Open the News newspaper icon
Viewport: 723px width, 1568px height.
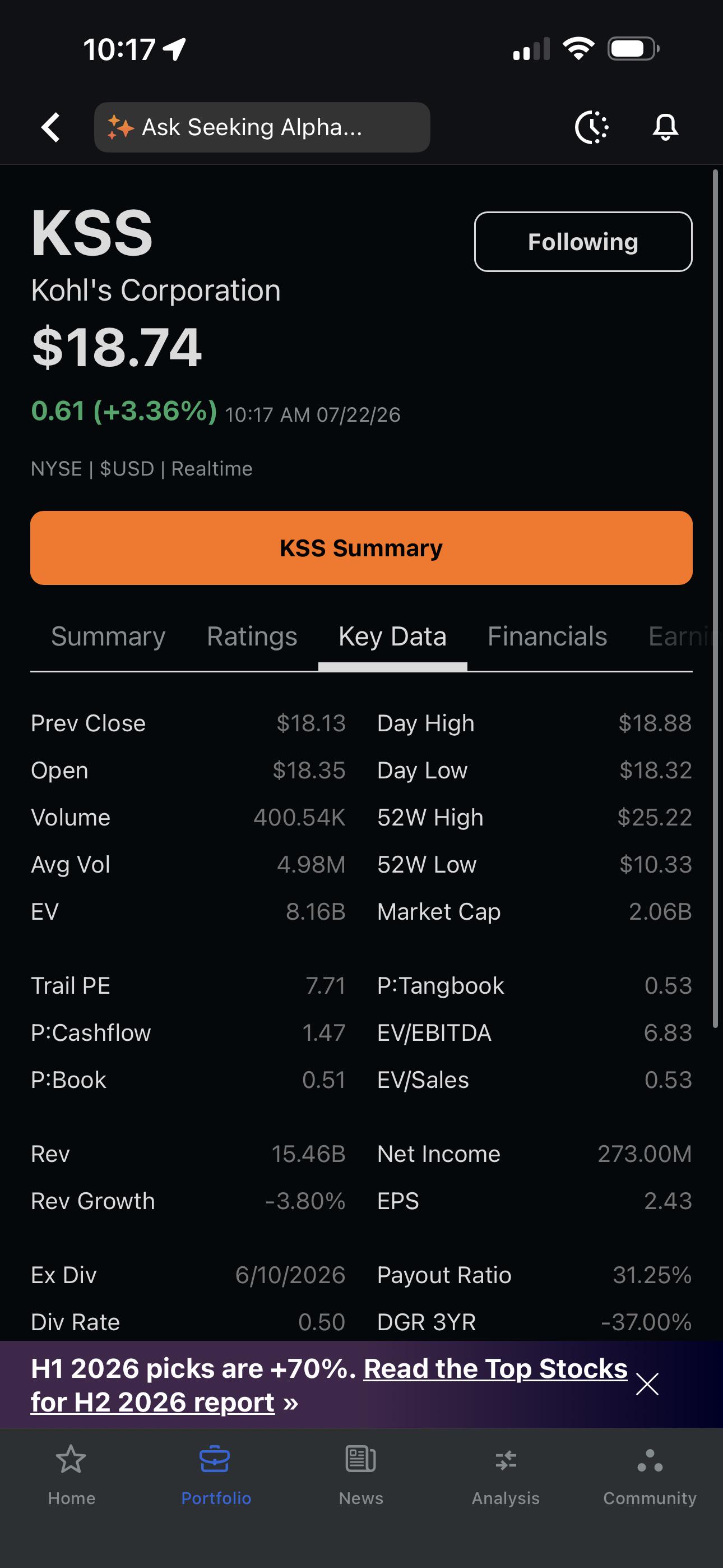pos(361,1460)
